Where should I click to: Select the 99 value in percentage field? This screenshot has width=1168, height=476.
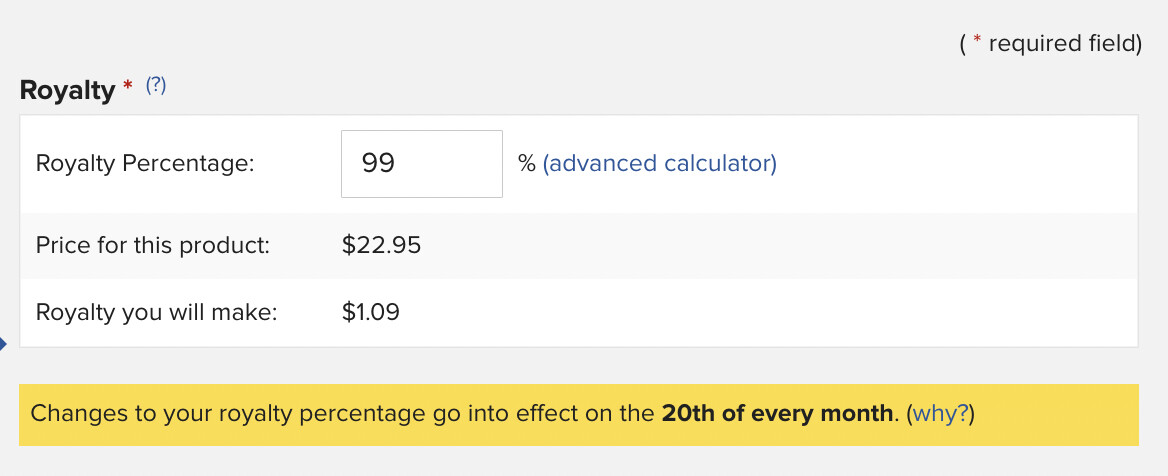378,163
